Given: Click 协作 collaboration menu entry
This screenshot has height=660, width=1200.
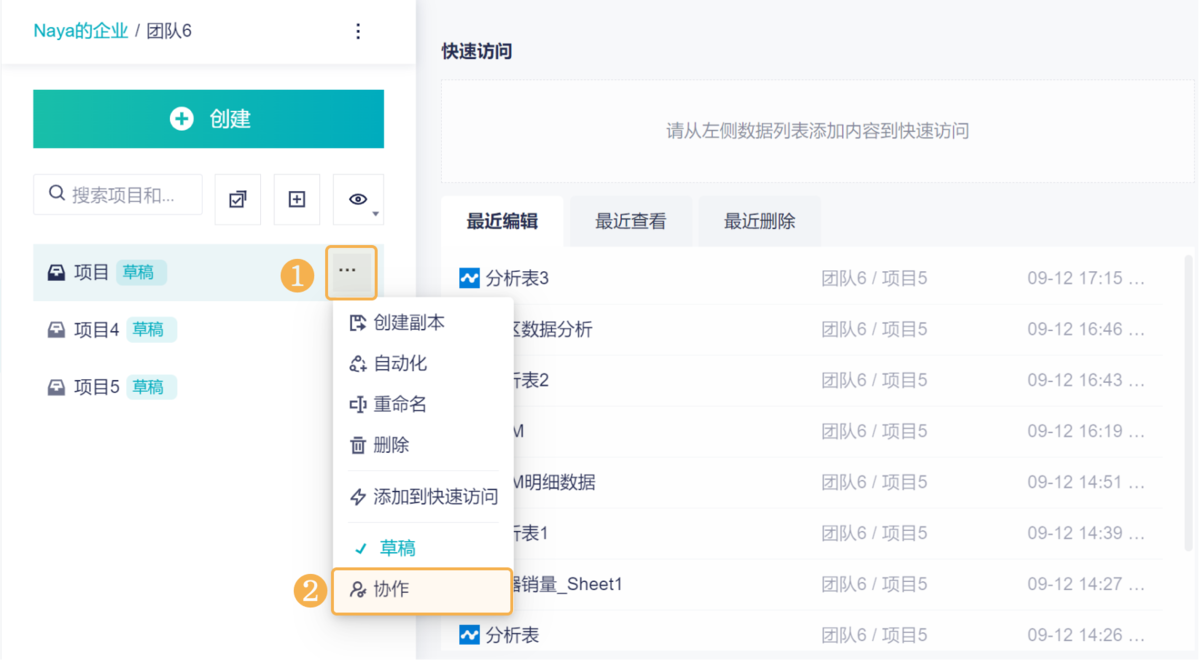Looking at the screenshot, I should (391, 590).
